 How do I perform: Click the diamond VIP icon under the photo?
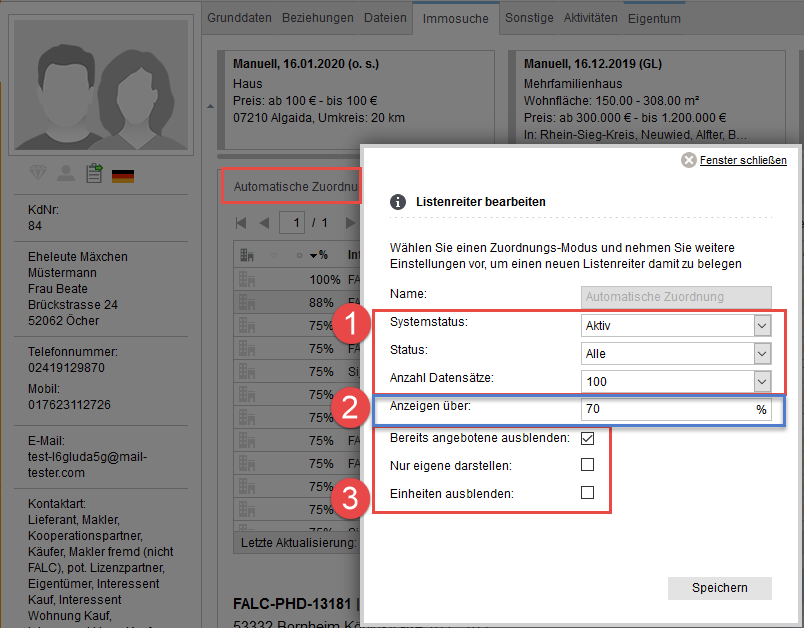click(x=38, y=174)
